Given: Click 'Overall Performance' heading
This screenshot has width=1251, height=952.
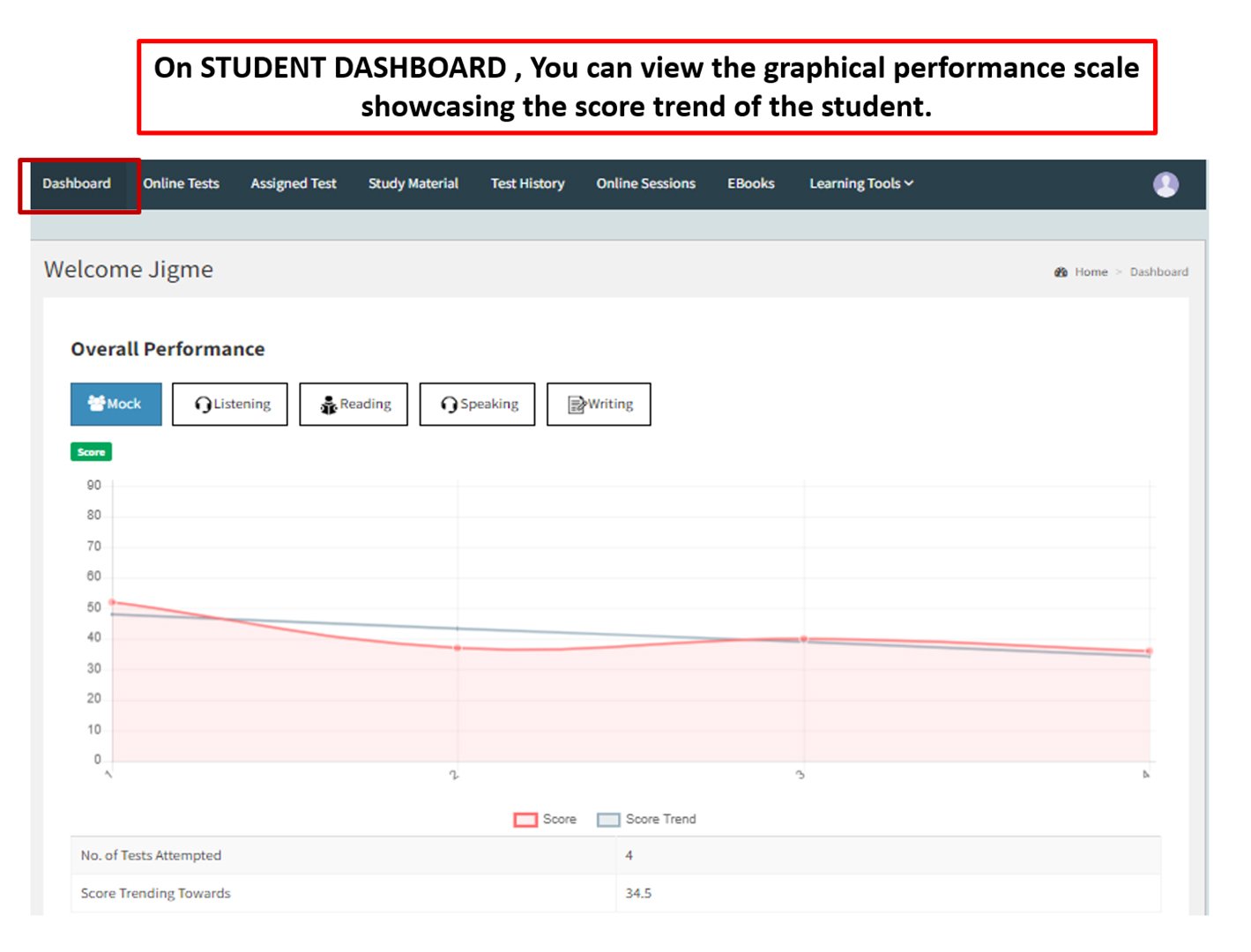Looking at the screenshot, I should 168,349.
